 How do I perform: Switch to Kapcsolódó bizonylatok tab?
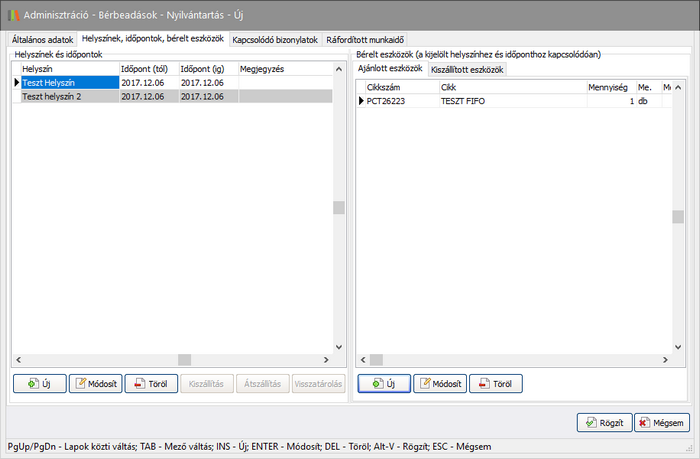point(274,40)
